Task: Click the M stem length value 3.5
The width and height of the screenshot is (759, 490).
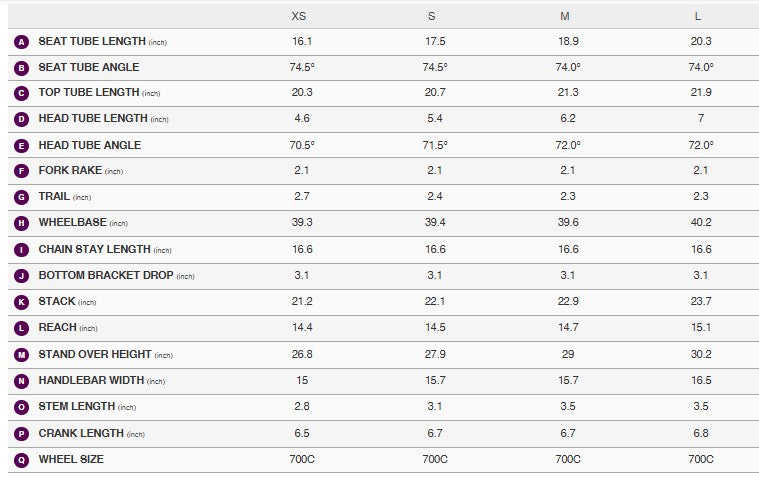Action: pos(568,406)
